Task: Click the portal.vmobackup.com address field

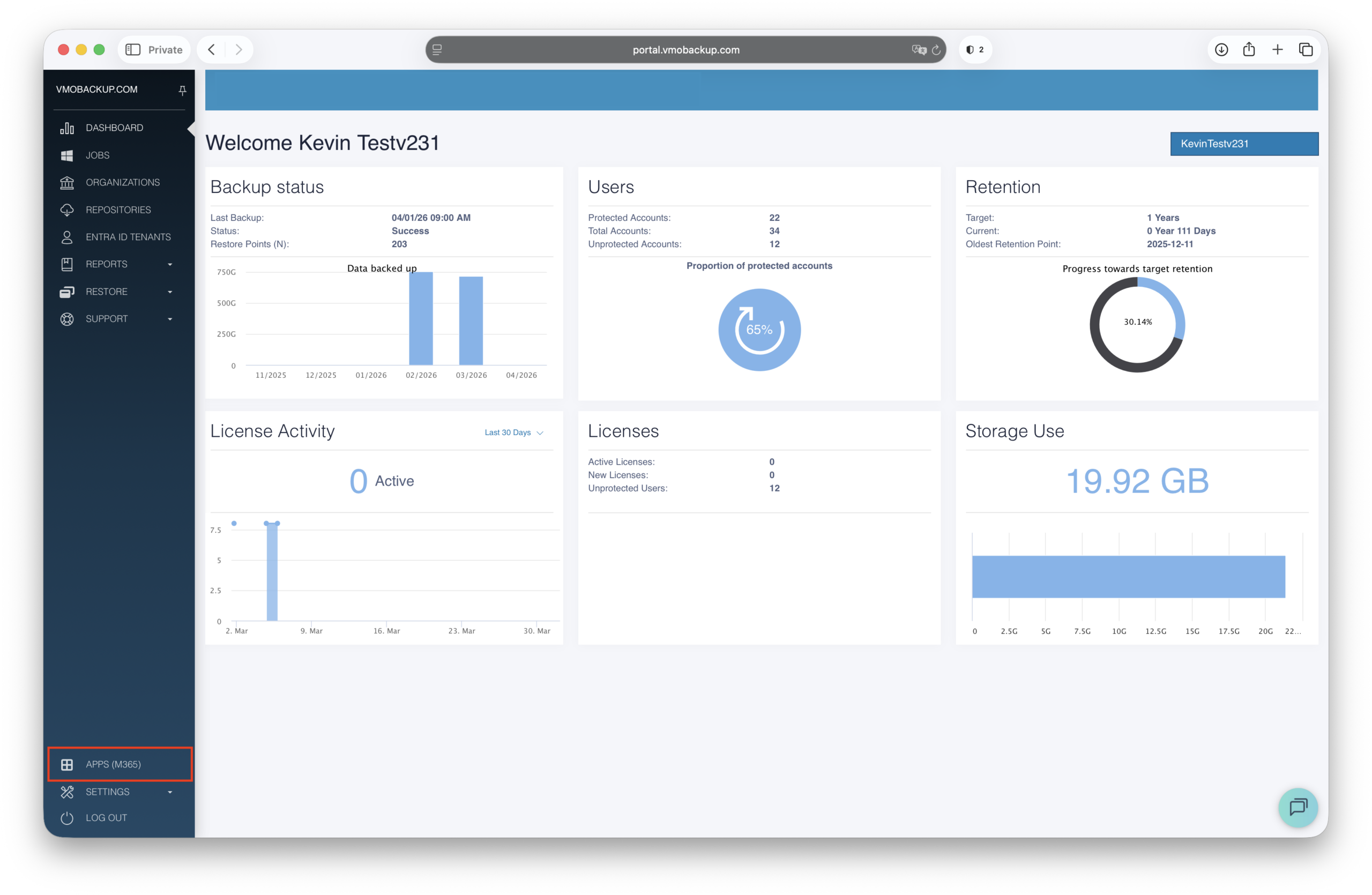Action: point(685,49)
